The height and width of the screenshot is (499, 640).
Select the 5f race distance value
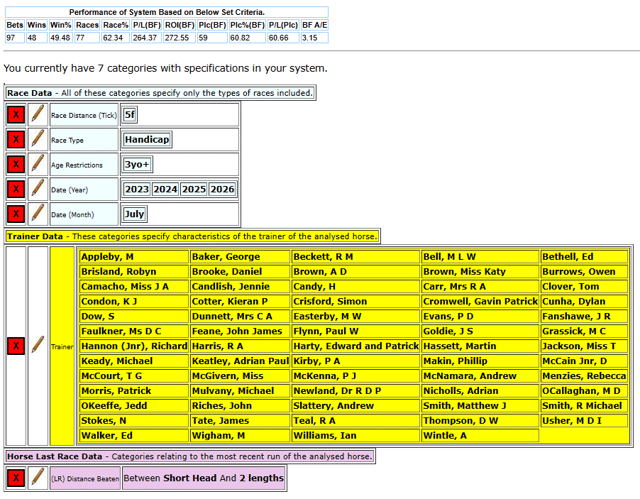click(x=130, y=115)
